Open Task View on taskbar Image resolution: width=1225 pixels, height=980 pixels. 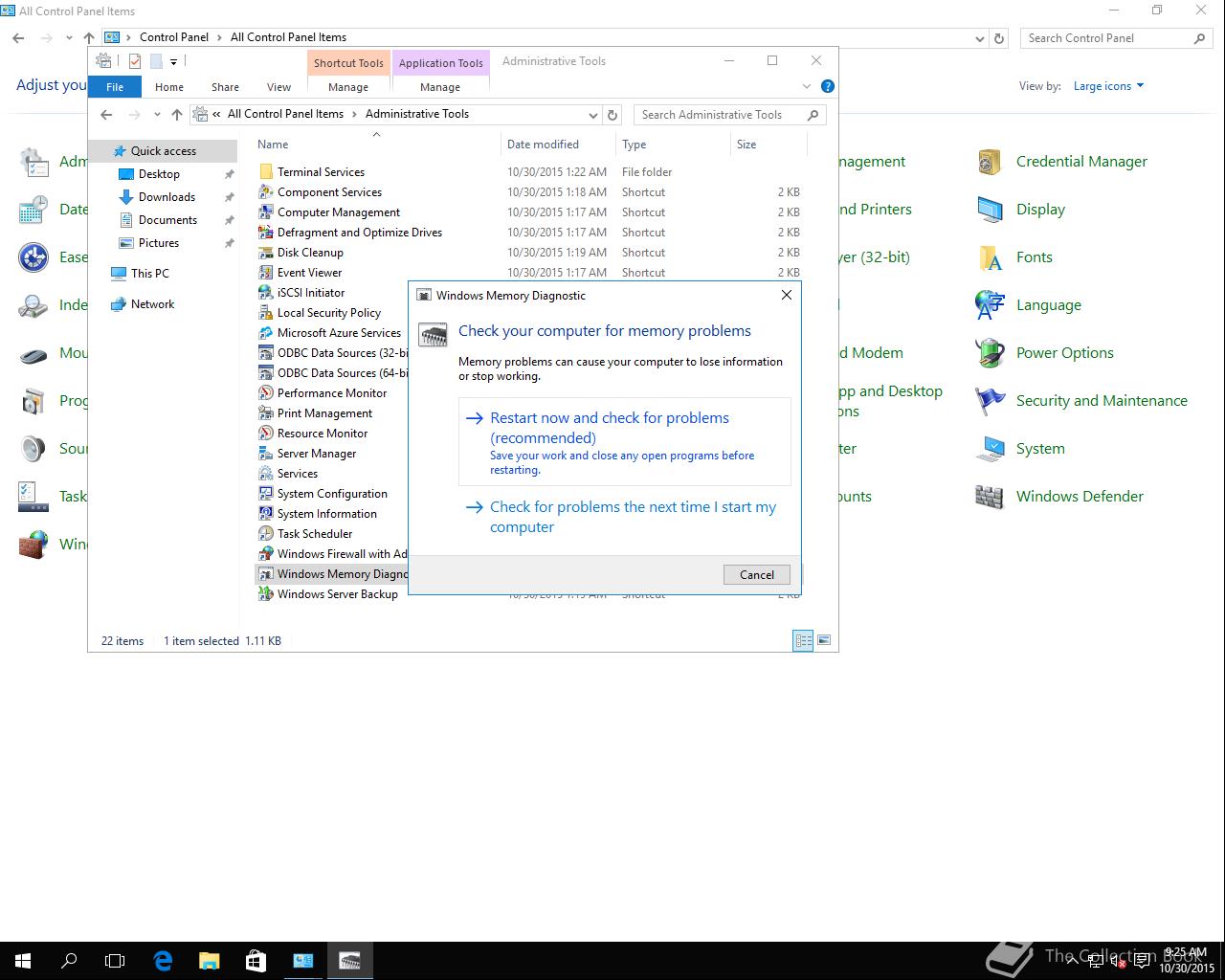[115, 961]
